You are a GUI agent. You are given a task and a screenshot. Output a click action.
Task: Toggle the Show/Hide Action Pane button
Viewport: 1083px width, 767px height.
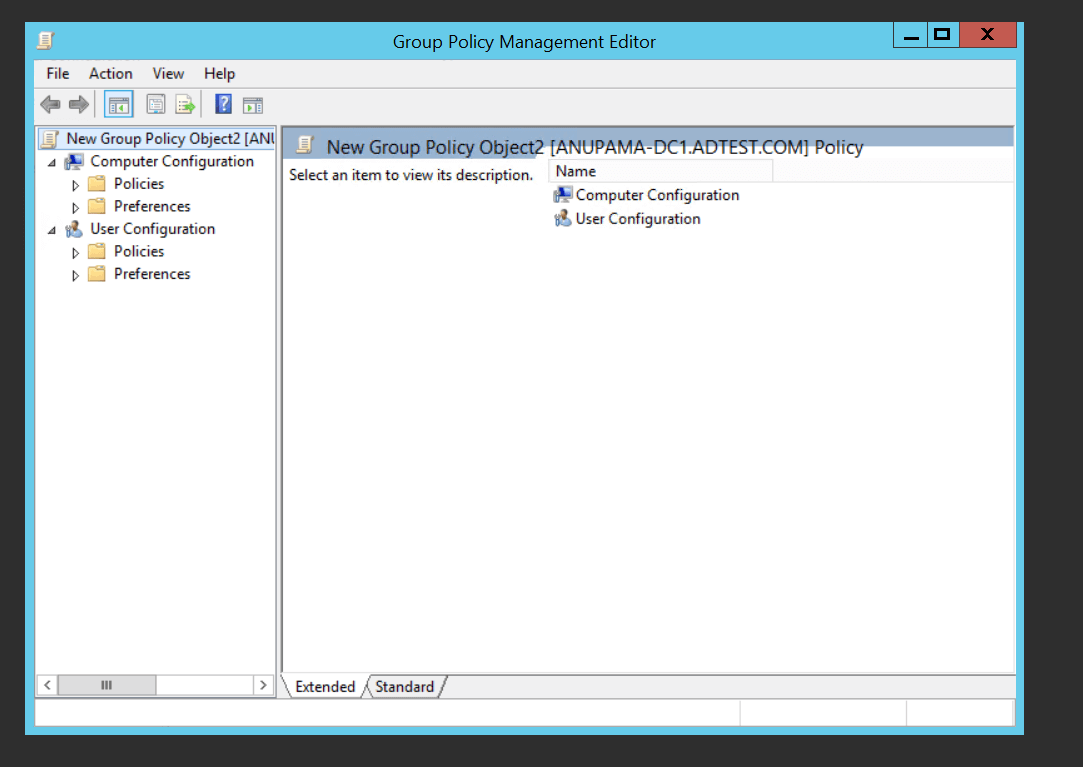pos(253,105)
